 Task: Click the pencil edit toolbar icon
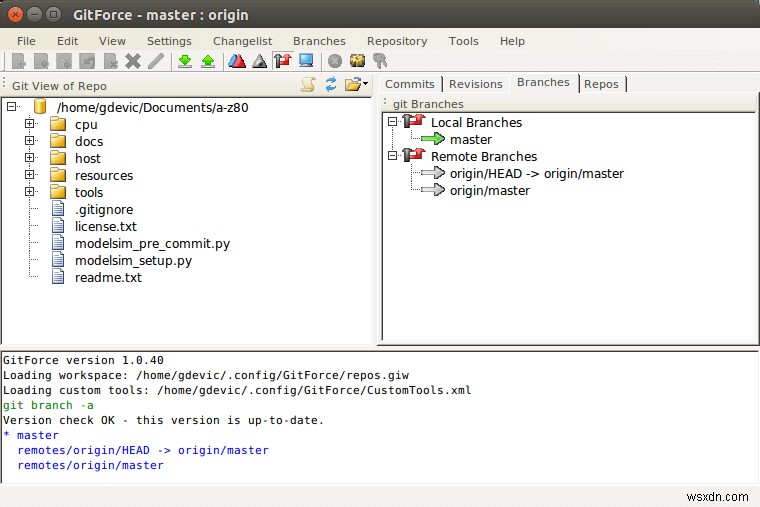click(156, 61)
